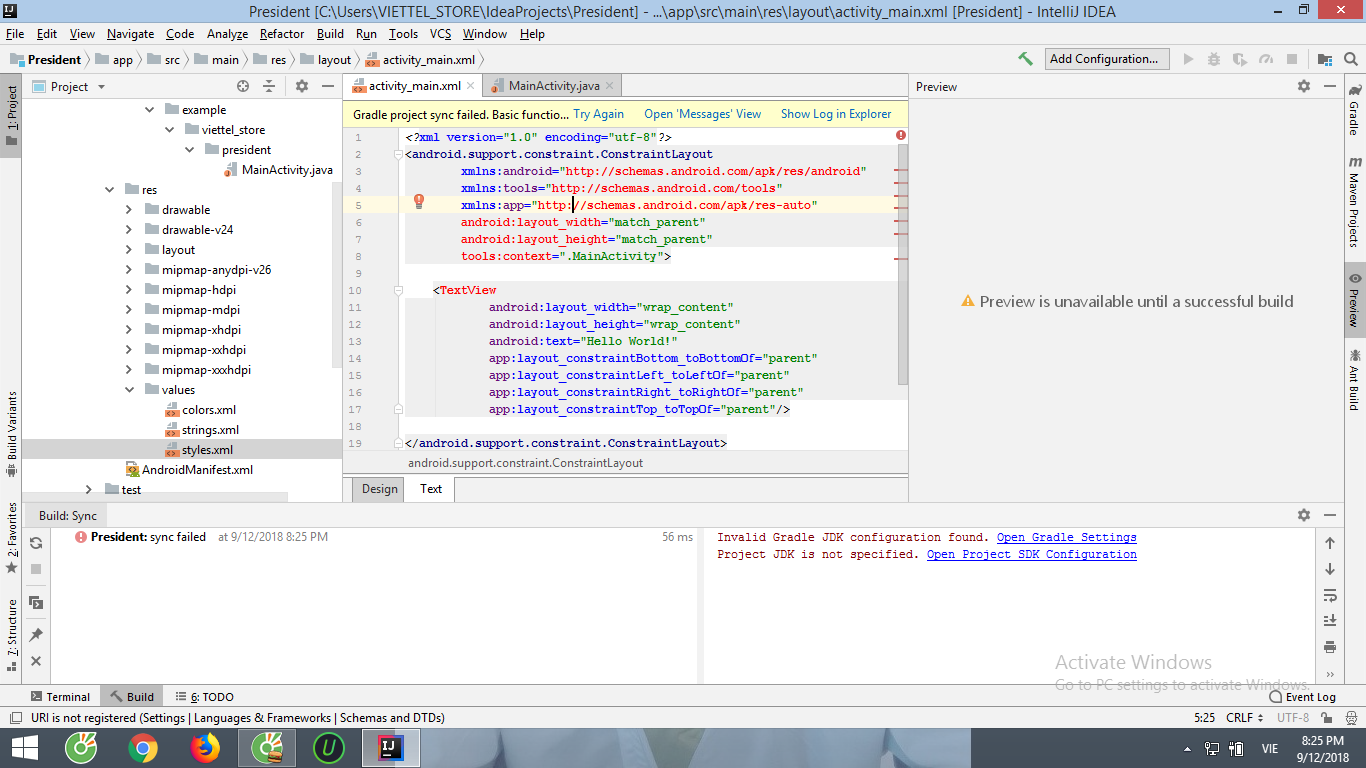Click the red error bulb on line 5
Viewport: 1366px width, 768px height.
coord(419,201)
